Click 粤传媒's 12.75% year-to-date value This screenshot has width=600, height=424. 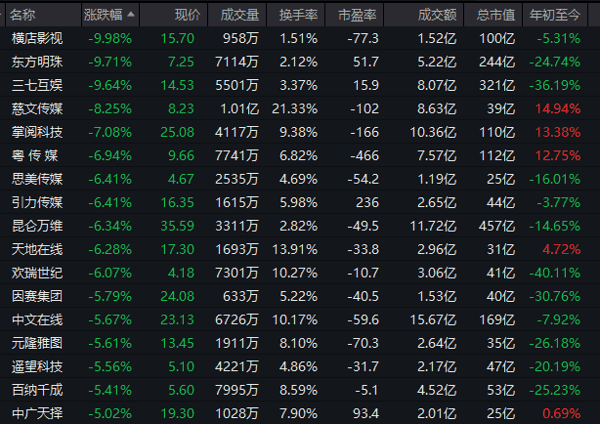[x=558, y=156]
